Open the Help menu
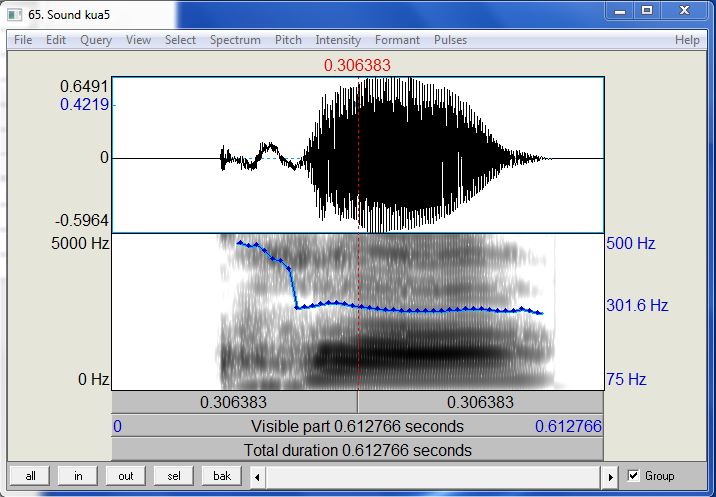The image size is (716, 497). pos(687,40)
